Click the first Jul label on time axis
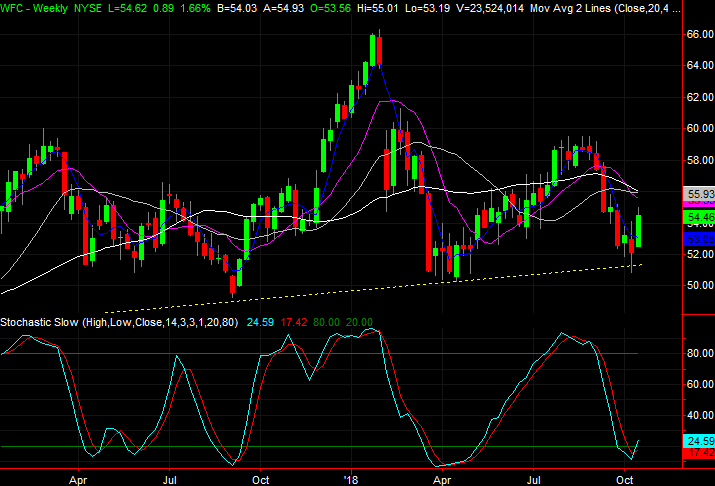Viewport: 715px width, 486px height. (170, 478)
